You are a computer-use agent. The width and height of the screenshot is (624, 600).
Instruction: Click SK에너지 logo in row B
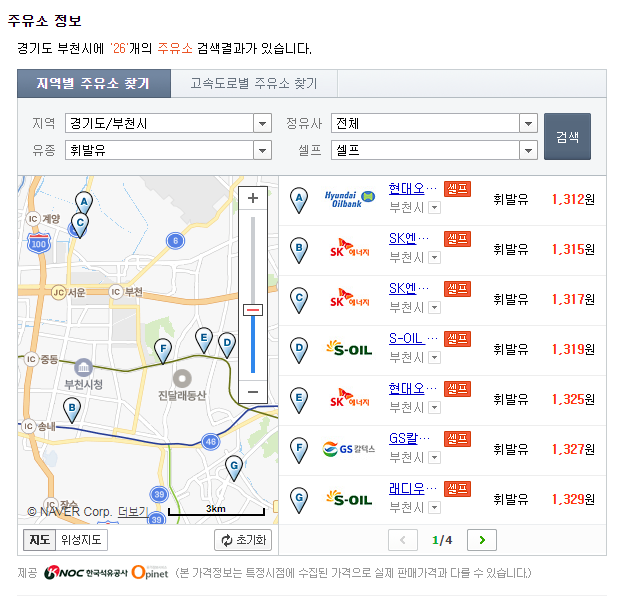tap(350, 248)
